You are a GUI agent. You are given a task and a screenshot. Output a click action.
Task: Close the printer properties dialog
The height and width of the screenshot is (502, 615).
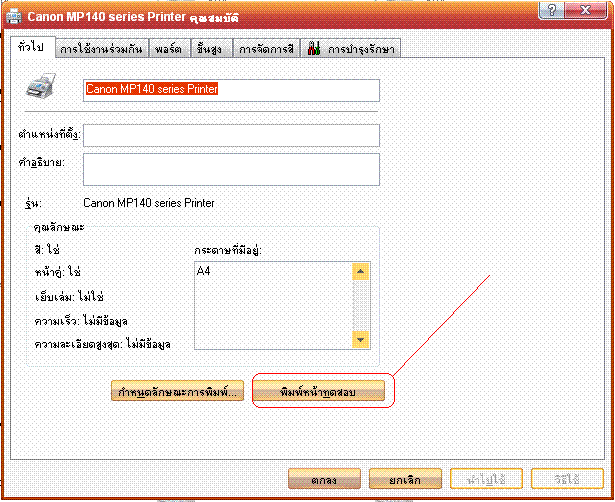coord(585,9)
